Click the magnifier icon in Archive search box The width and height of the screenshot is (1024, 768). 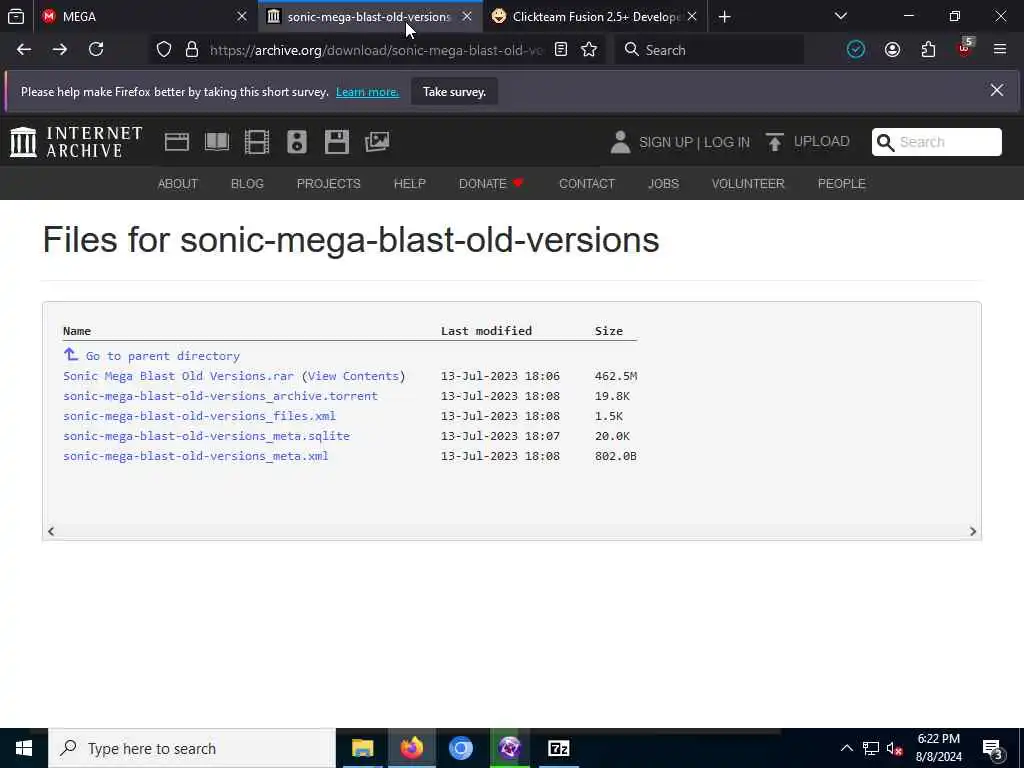[x=886, y=142]
